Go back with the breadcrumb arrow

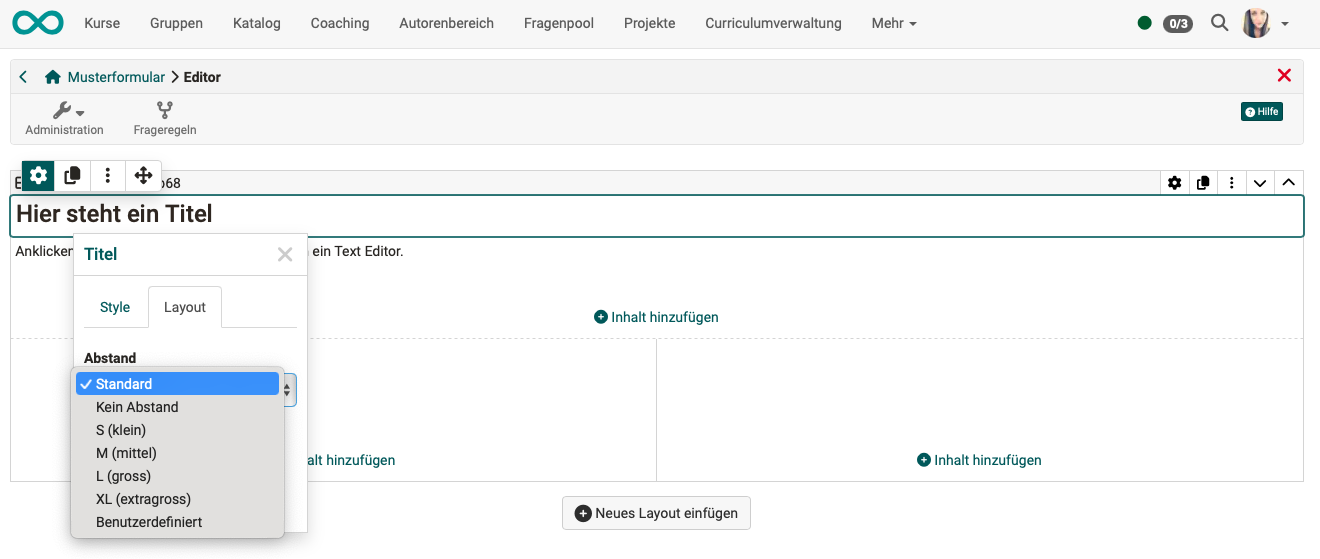(x=24, y=76)
